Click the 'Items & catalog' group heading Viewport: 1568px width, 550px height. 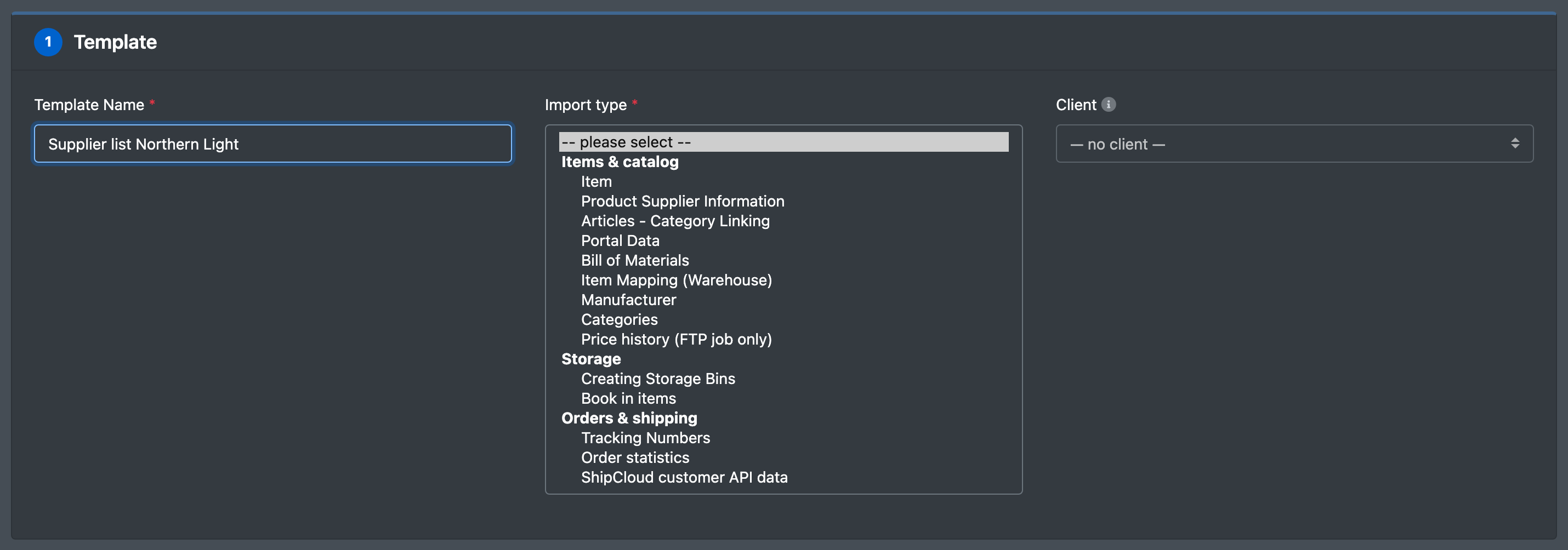tap(620, 162)
